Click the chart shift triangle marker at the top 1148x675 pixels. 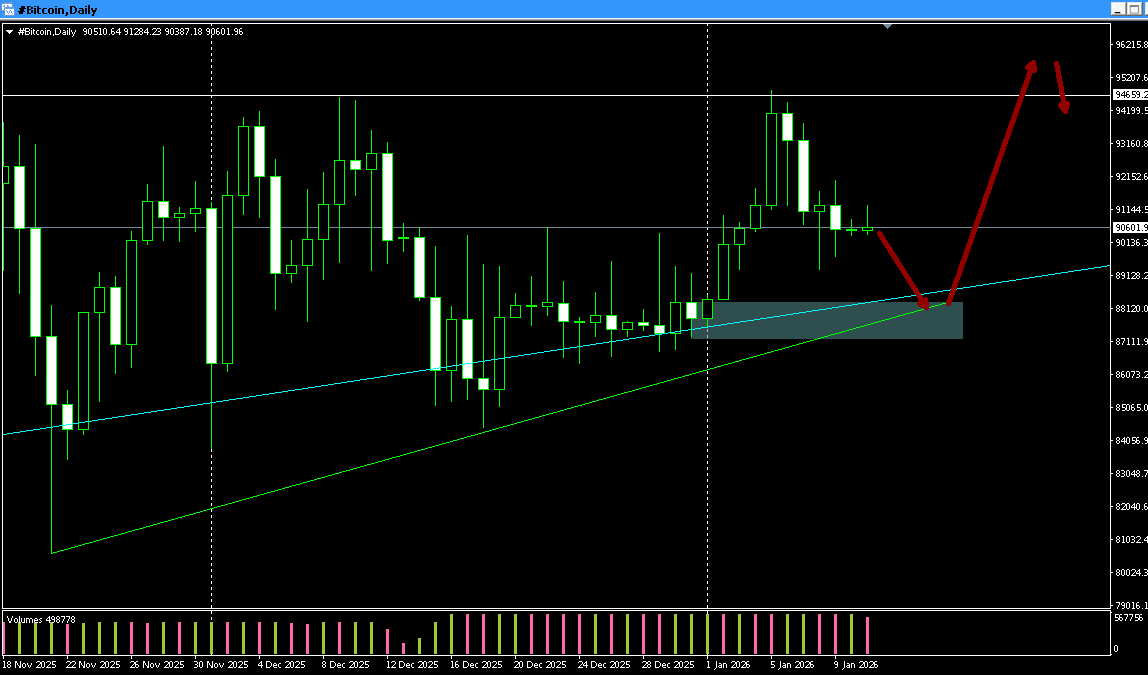tap(887, 26)
